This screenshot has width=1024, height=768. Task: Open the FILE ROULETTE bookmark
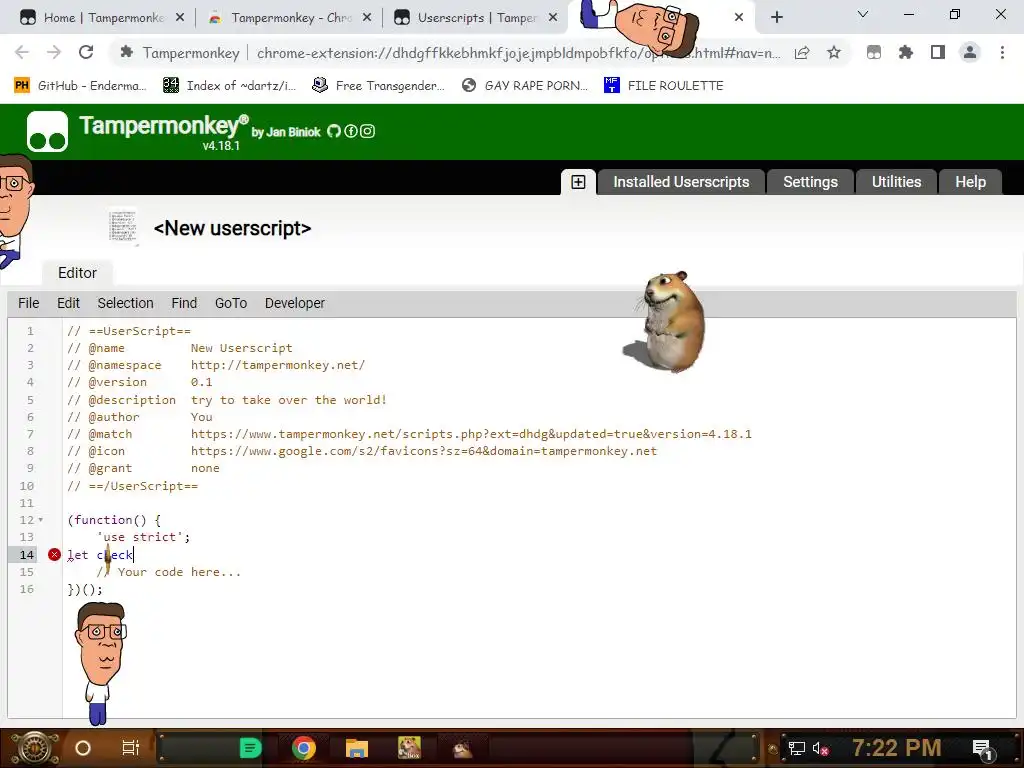tap(664, 86)
